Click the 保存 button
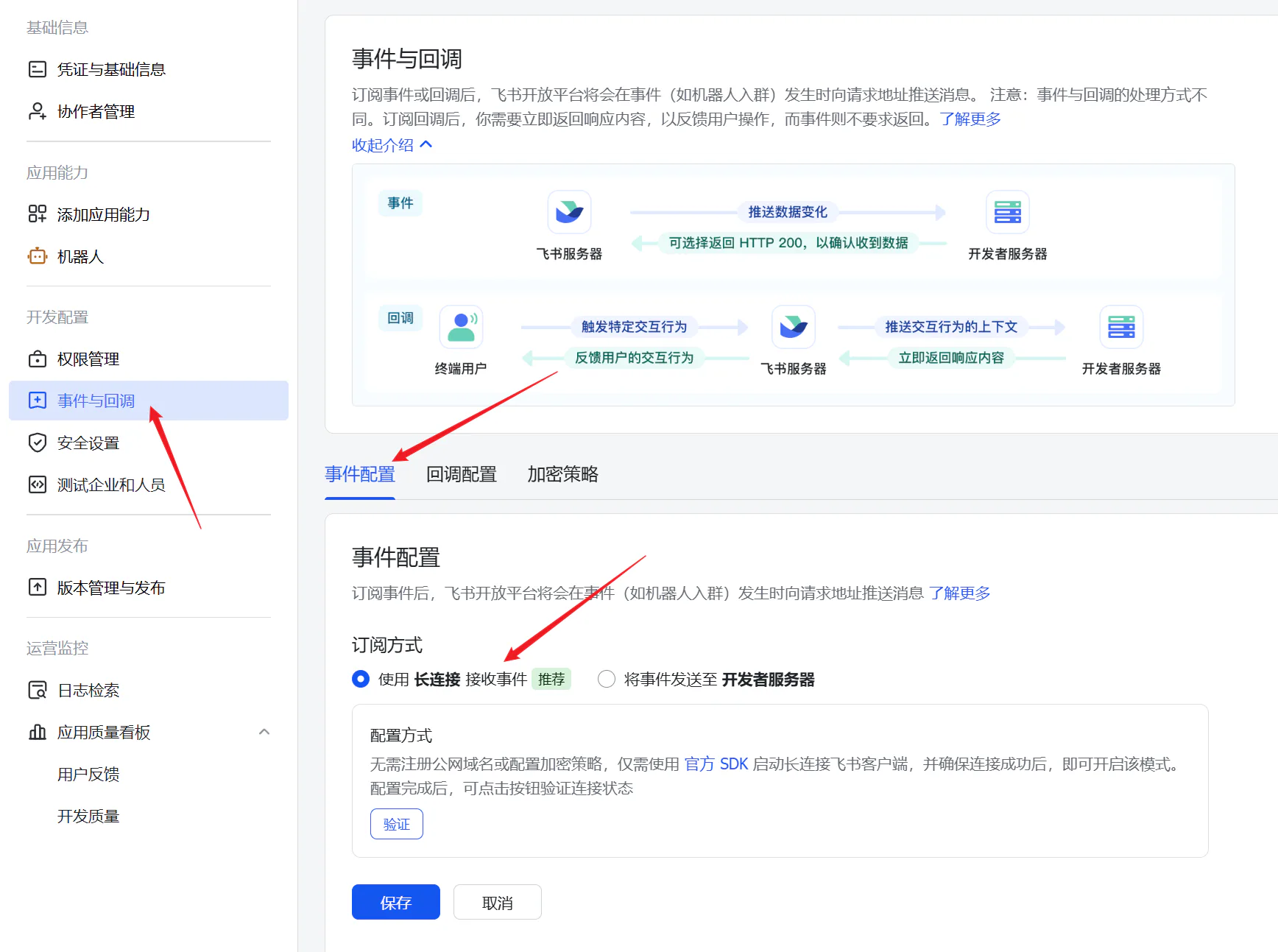This screenshot has height=952, width=1278. click(x=396, y=902)
